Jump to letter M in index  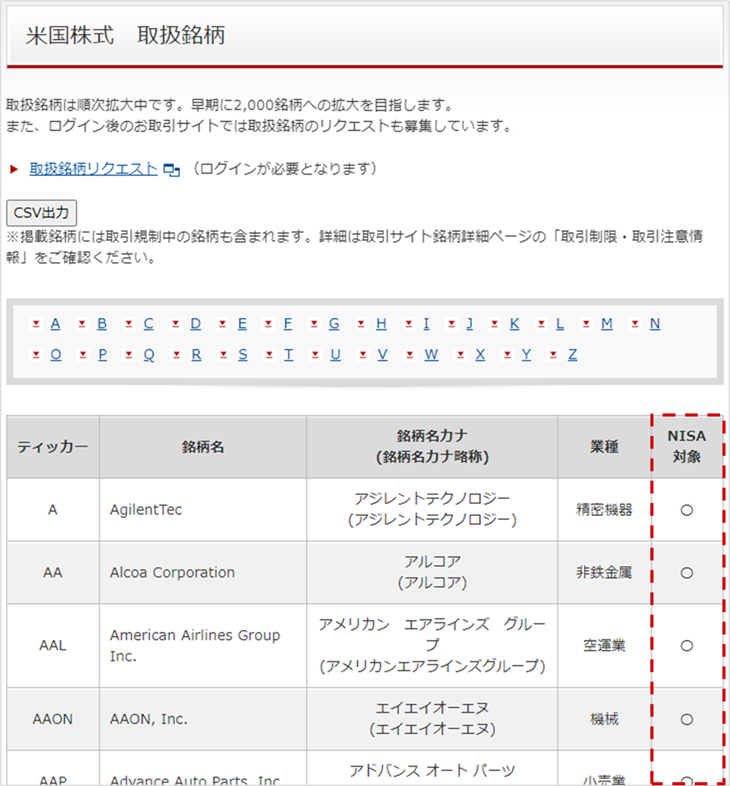point(607,323)
